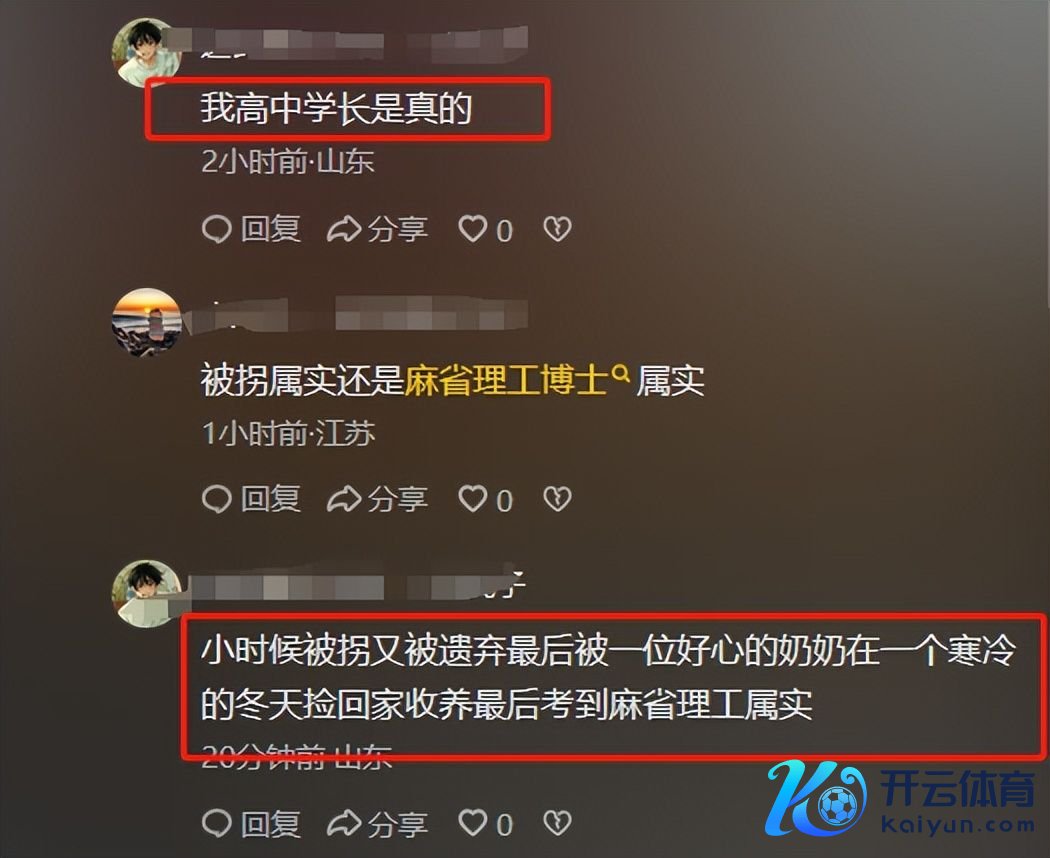The height and width of the screenshot is (858, 1050).
Task: Share the bottom comment
Action: (377, 824)
